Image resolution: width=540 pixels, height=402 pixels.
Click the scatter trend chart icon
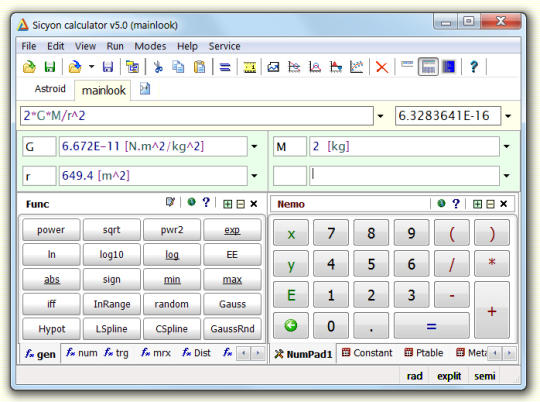point(356,66)
